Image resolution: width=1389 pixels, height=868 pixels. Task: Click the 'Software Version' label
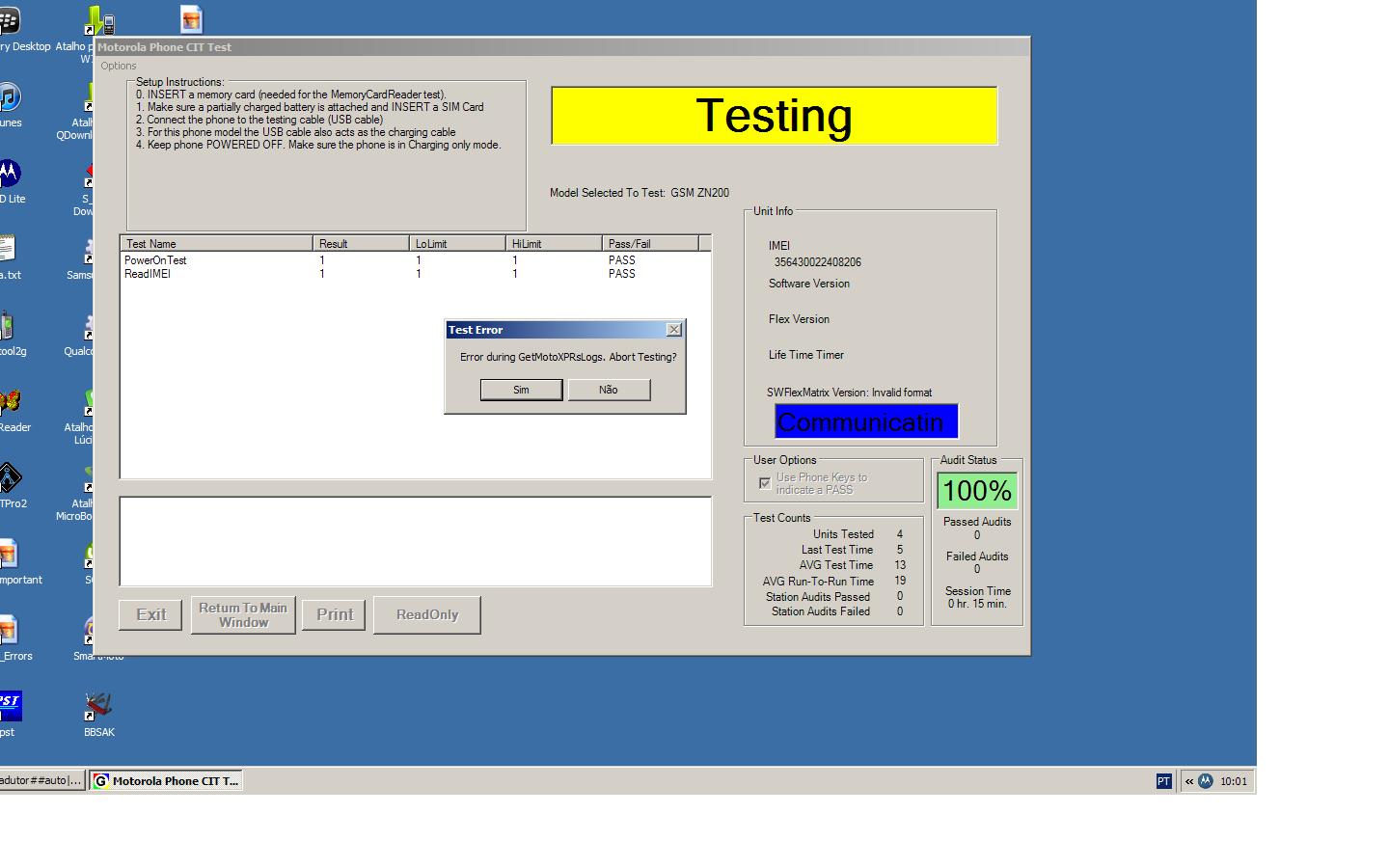pyautogui.click(x=809, y=284)
